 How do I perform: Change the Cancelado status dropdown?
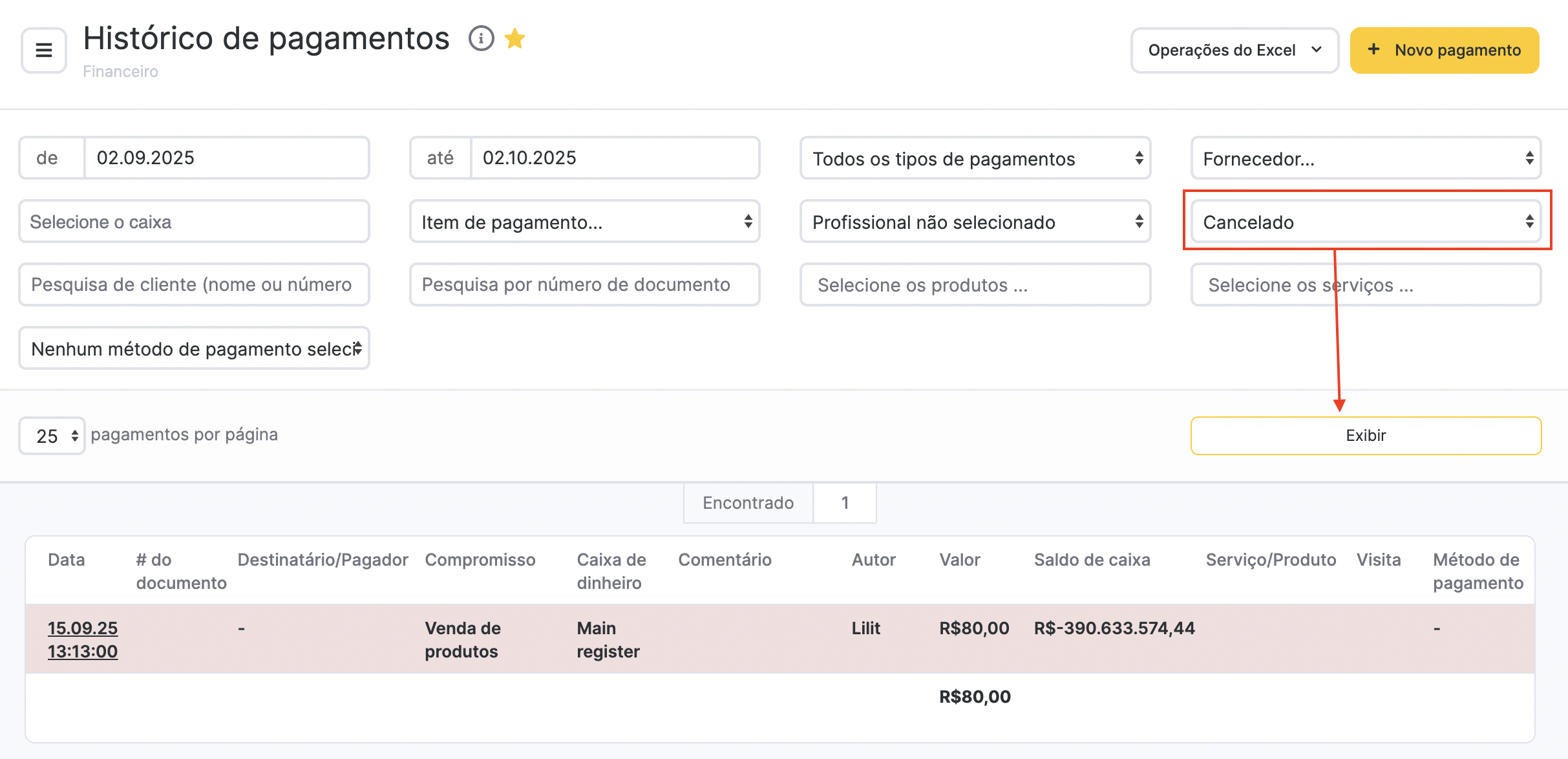[1365, 222]
